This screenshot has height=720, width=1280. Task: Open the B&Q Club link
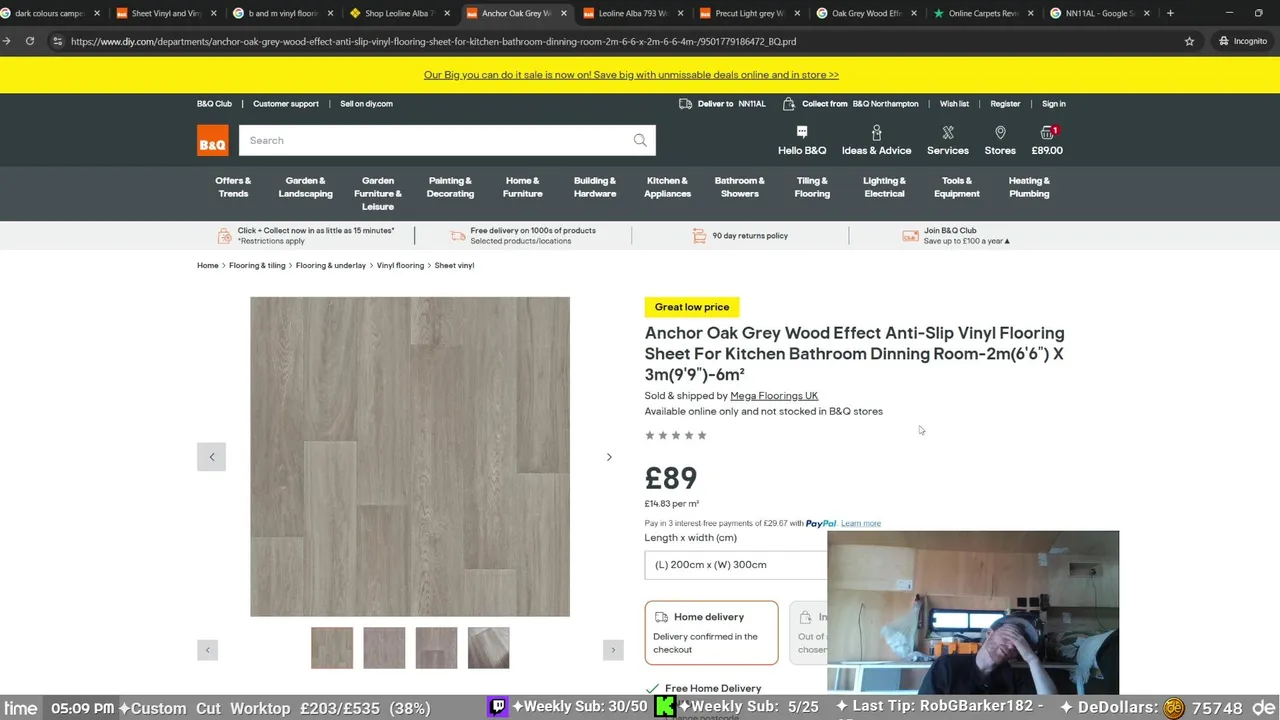coord(214,103)
